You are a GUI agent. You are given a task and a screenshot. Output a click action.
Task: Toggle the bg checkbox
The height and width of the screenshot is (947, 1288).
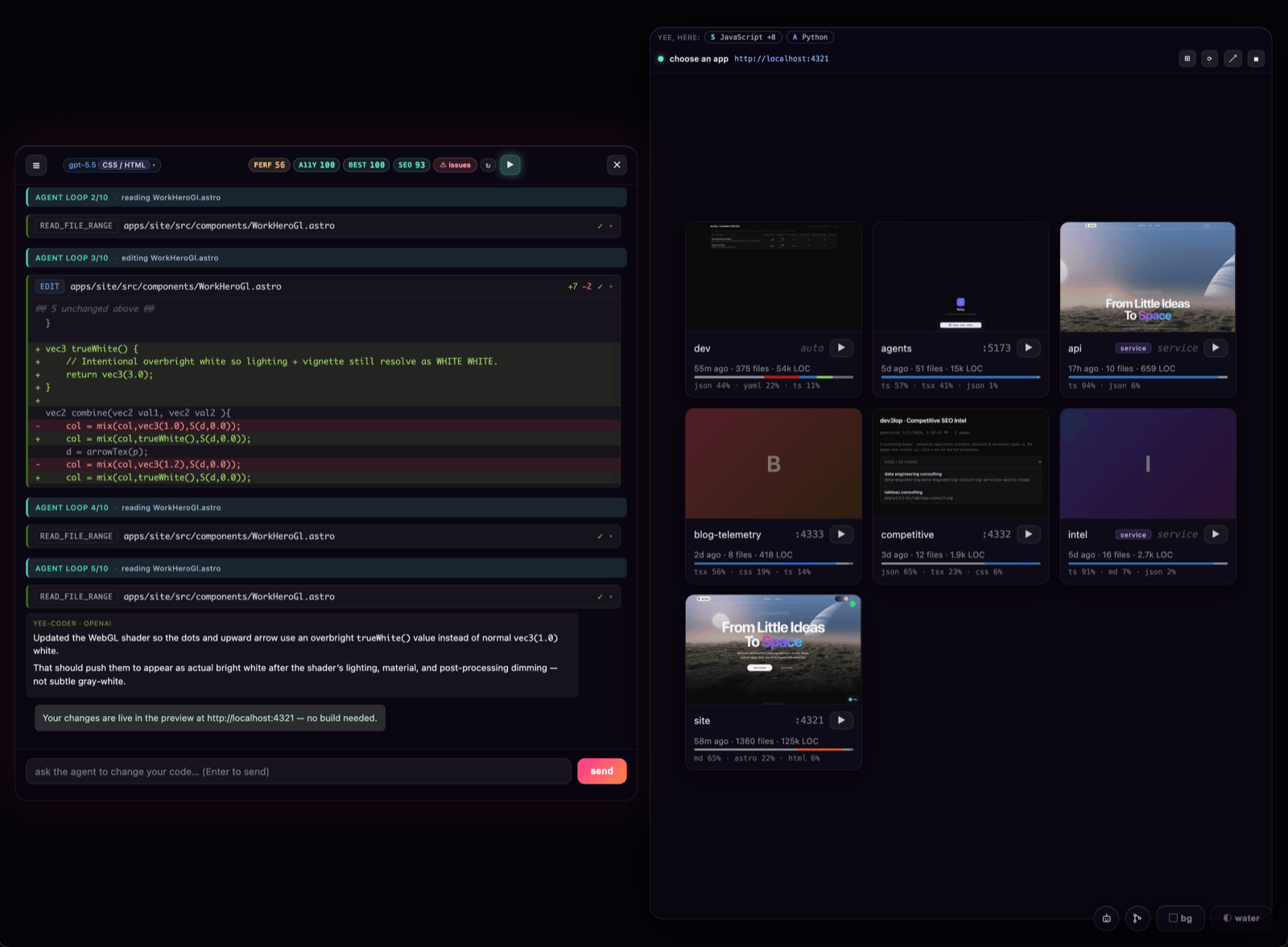tap(1180, 918)
